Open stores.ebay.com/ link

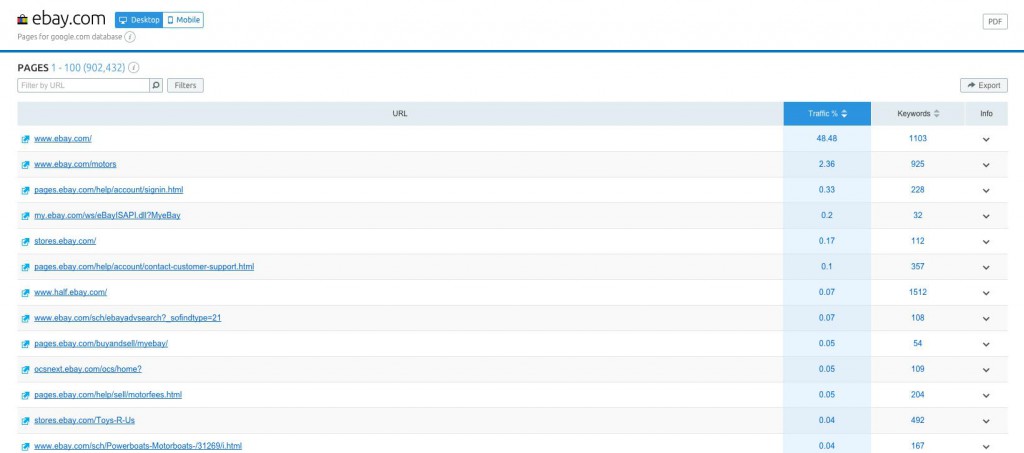tap(65, 241)
